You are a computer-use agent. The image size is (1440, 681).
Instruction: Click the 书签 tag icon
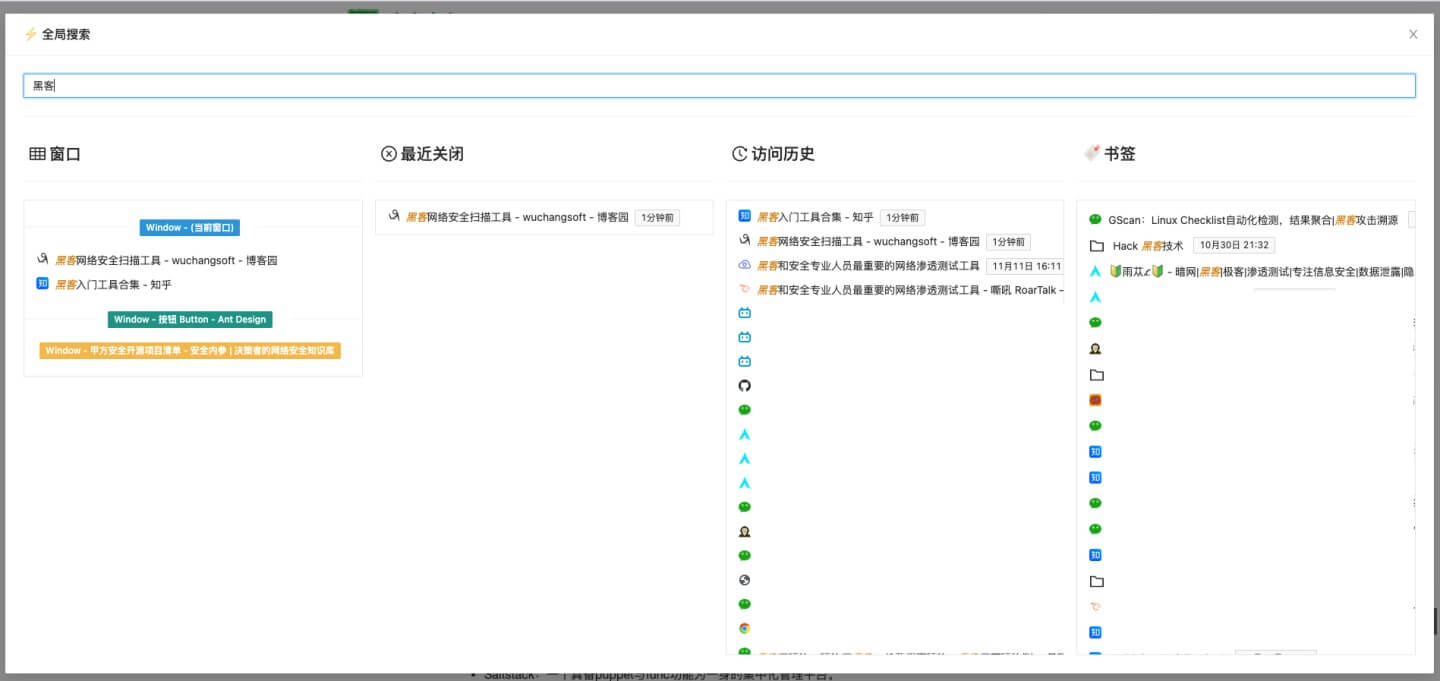(x=1091, y=154)
